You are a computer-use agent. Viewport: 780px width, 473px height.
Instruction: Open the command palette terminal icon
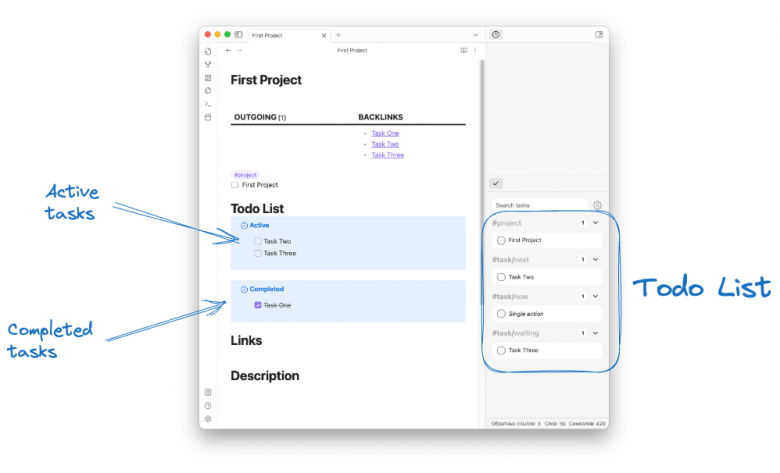[x=208, y=104]
